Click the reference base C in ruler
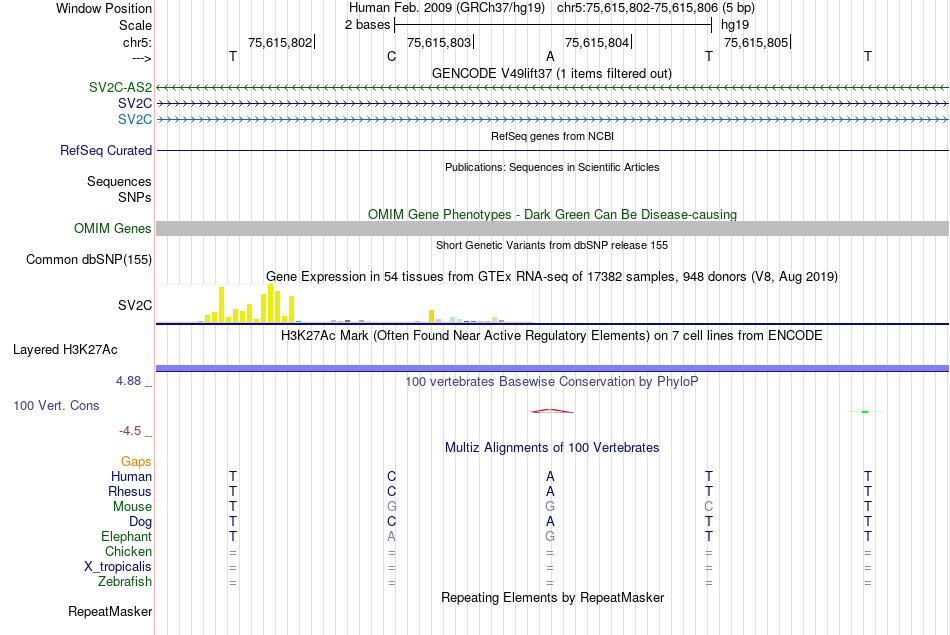This screenshot has height=635, width=950. click(x=391, y=56)
